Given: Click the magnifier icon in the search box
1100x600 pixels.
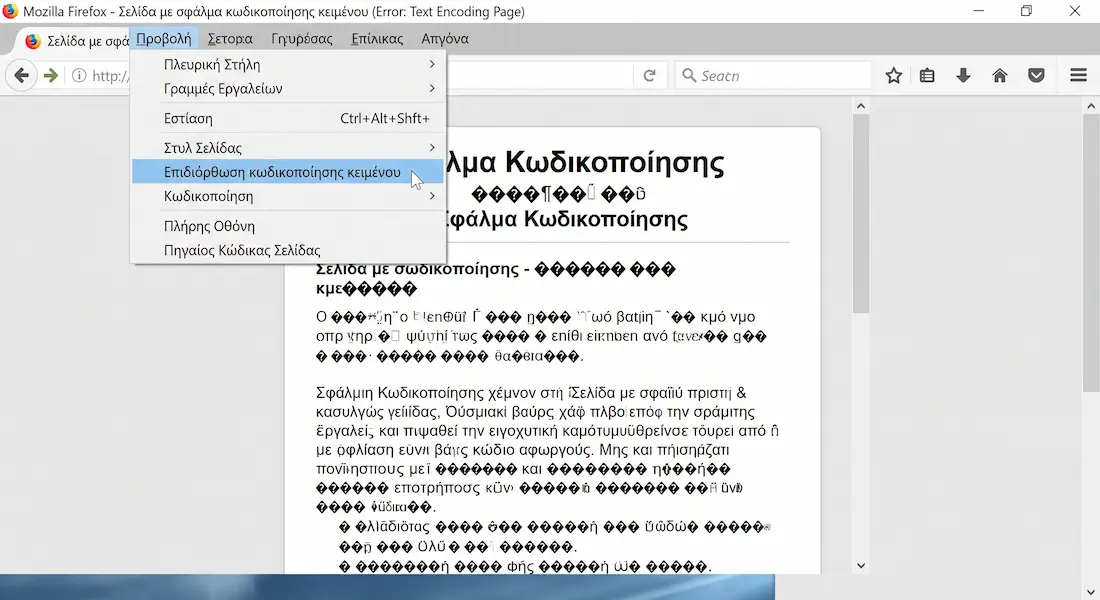Looking at the screenshot, I should tap(689, 75).
